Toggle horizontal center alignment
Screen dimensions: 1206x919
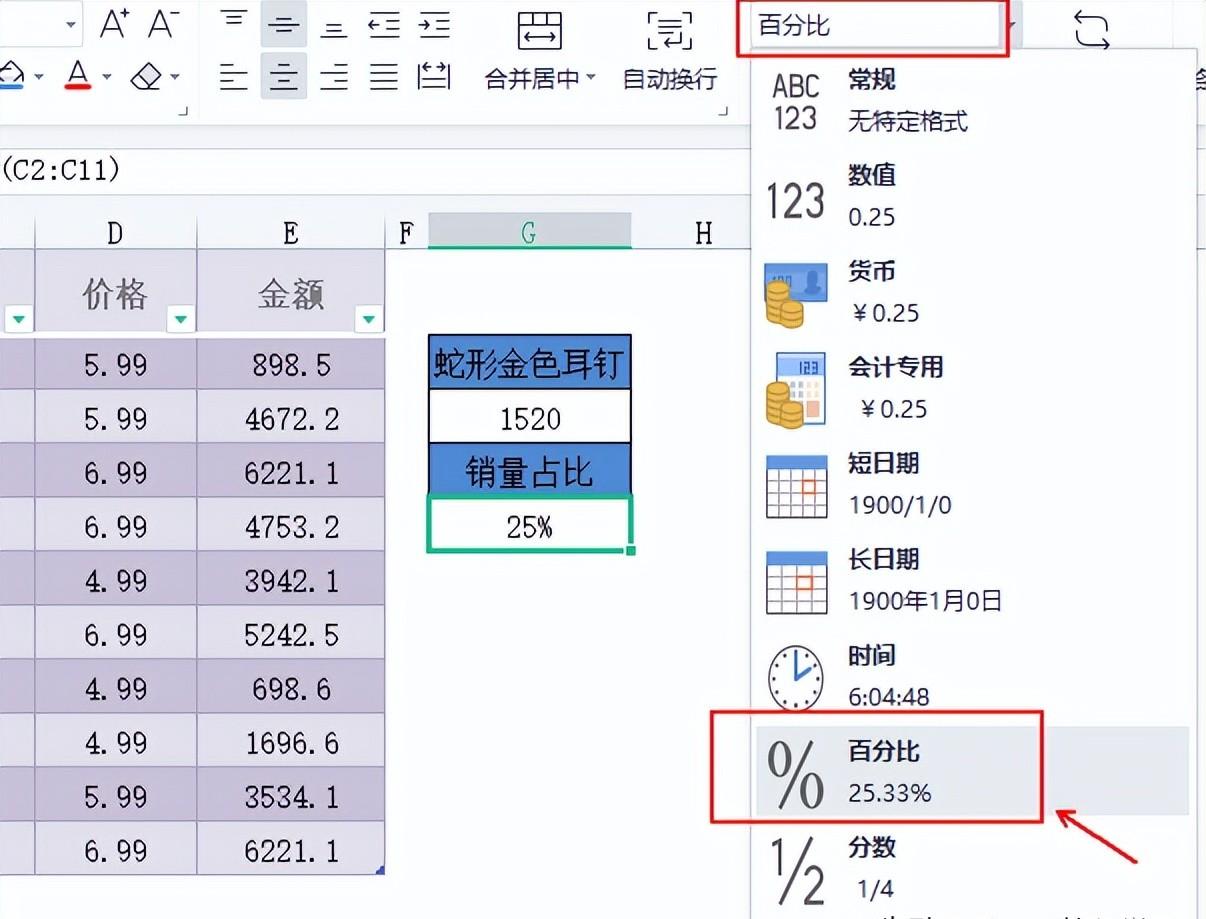284,76
